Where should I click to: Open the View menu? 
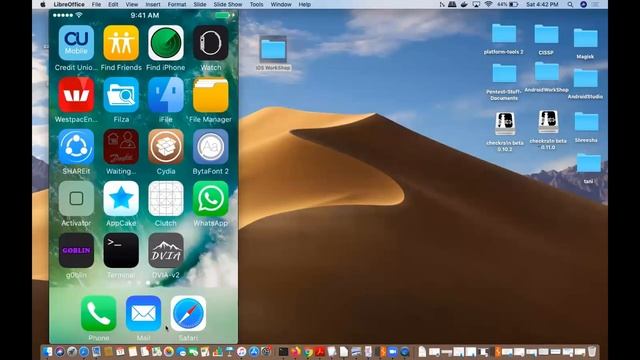click(131, 4)
